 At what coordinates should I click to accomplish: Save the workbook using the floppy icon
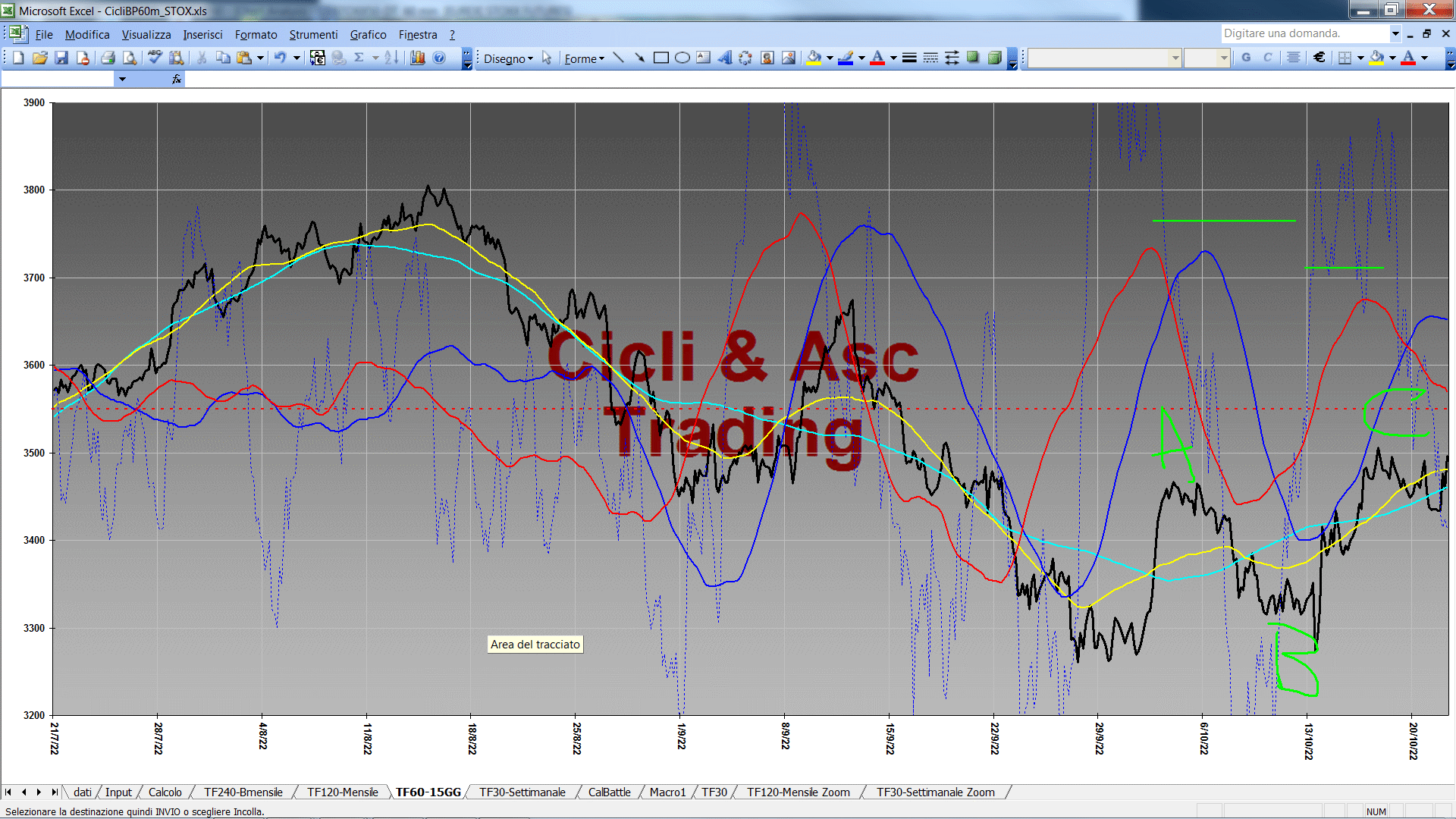point(61,58)
